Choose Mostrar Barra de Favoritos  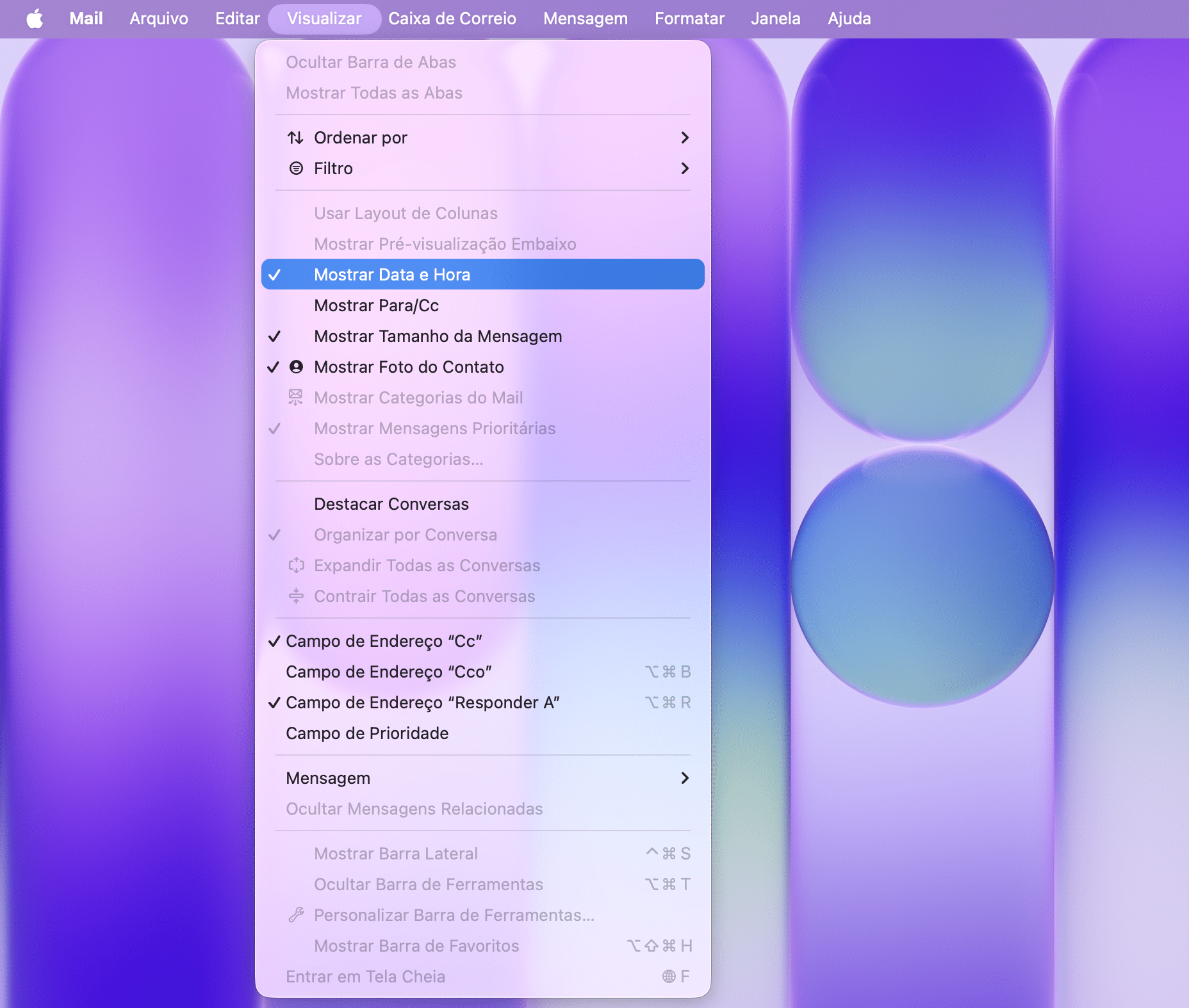coord(483,946)
